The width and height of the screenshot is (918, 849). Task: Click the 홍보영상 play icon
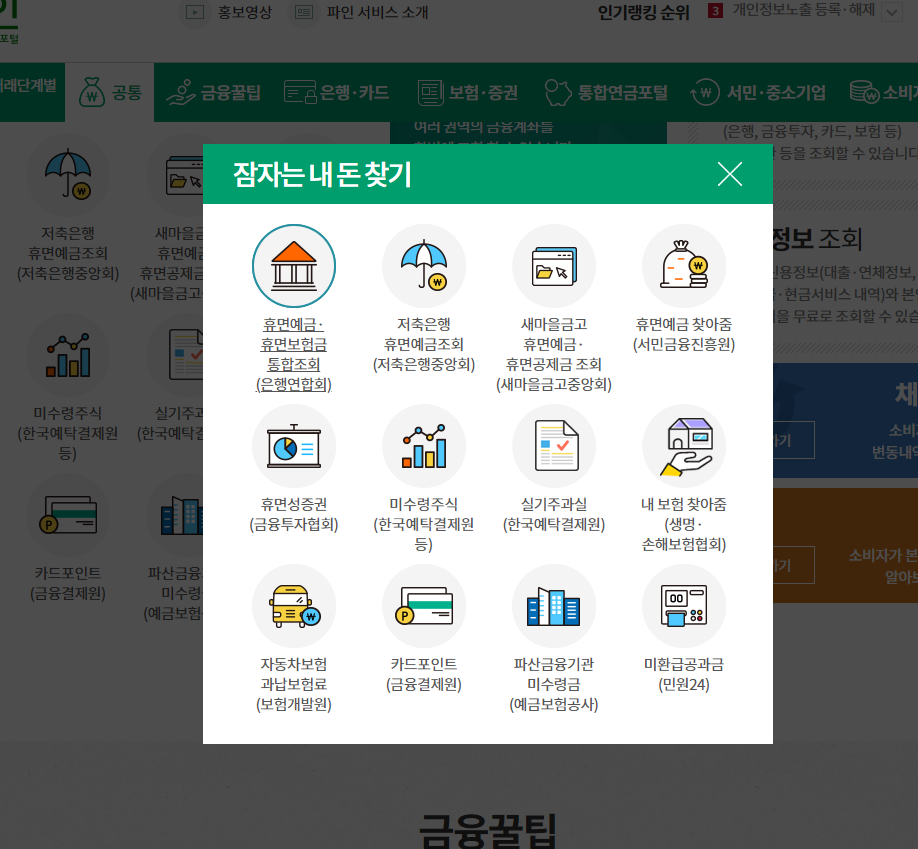coord(195,12)
